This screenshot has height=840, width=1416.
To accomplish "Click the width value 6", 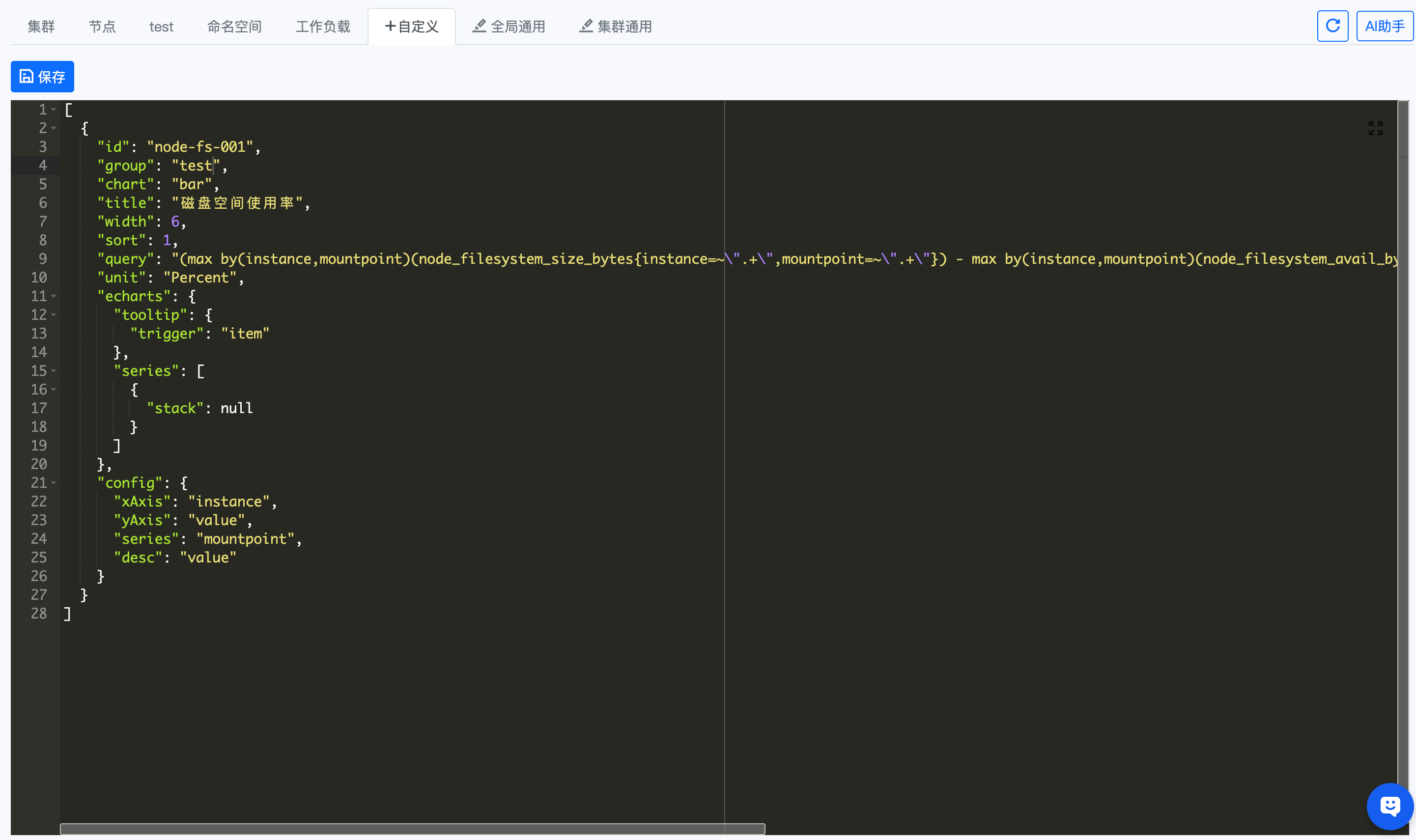I will point(175,222).
